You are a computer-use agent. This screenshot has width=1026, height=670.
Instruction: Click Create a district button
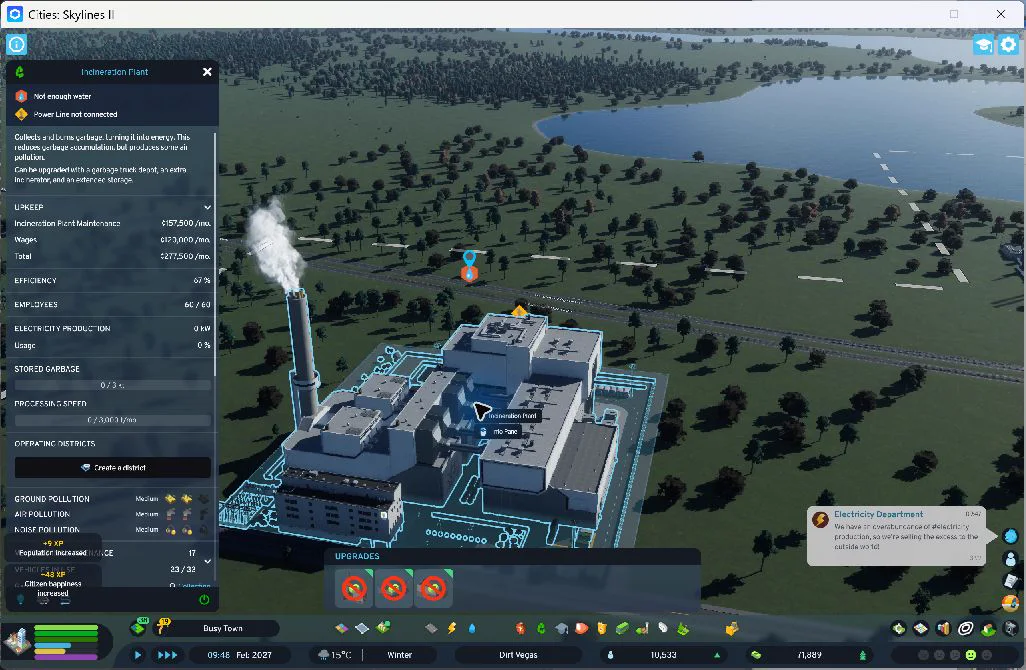click(x=113, y=467)
